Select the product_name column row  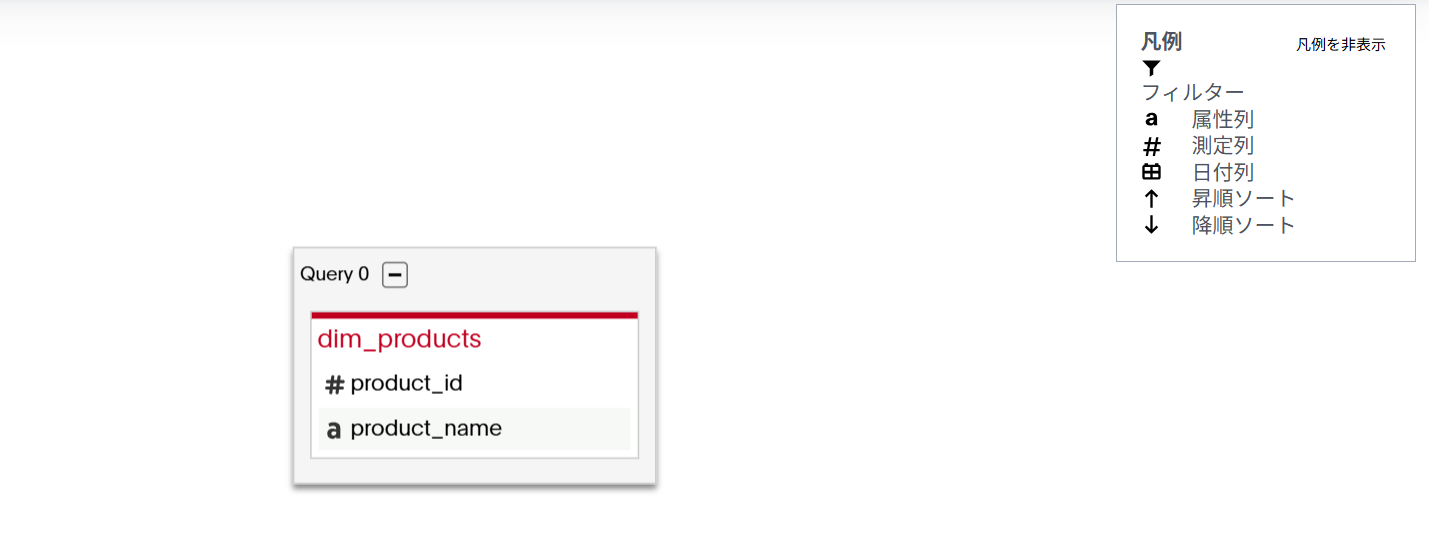click(474, 429)
